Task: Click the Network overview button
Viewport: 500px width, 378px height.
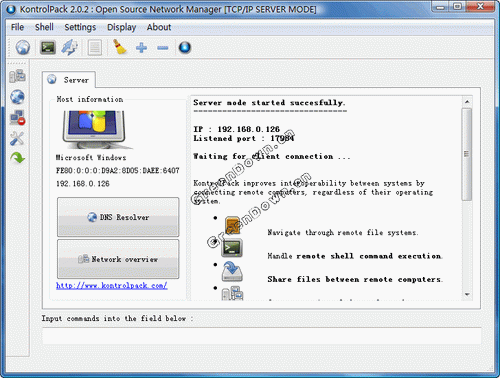Action: (118, 259)
